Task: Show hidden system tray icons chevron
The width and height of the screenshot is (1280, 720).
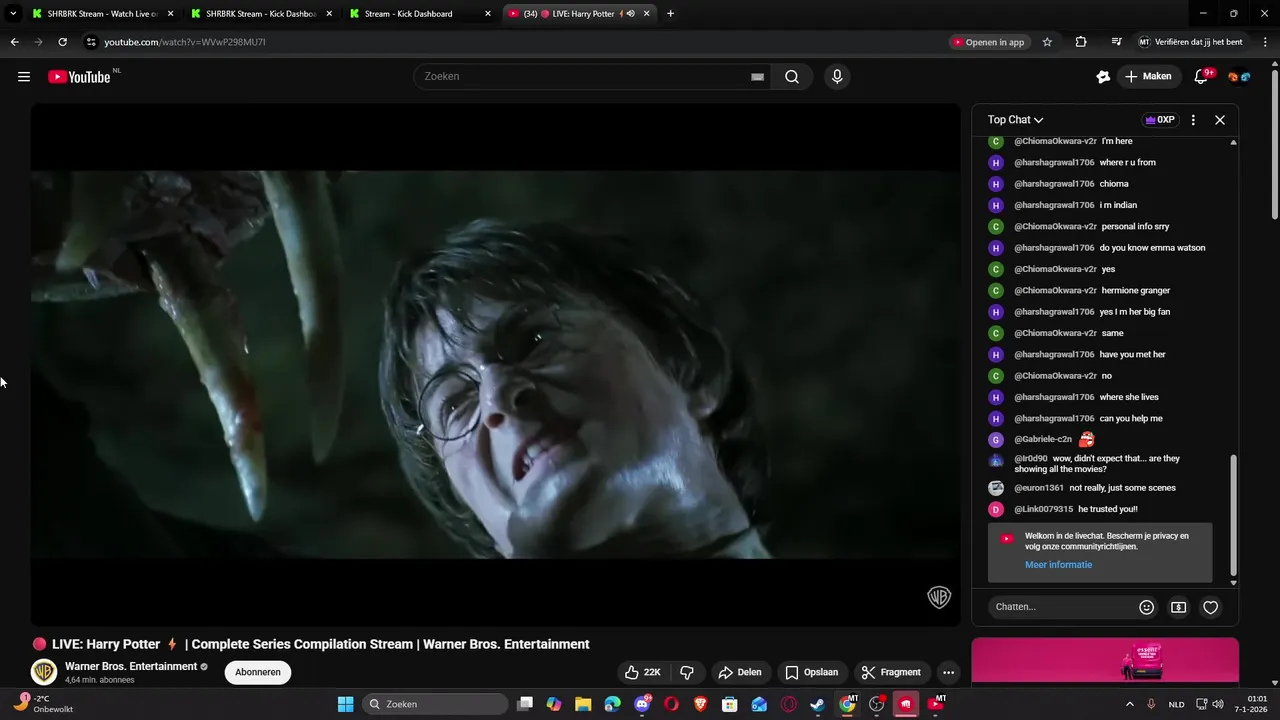Action: (x=1130, y=704)
